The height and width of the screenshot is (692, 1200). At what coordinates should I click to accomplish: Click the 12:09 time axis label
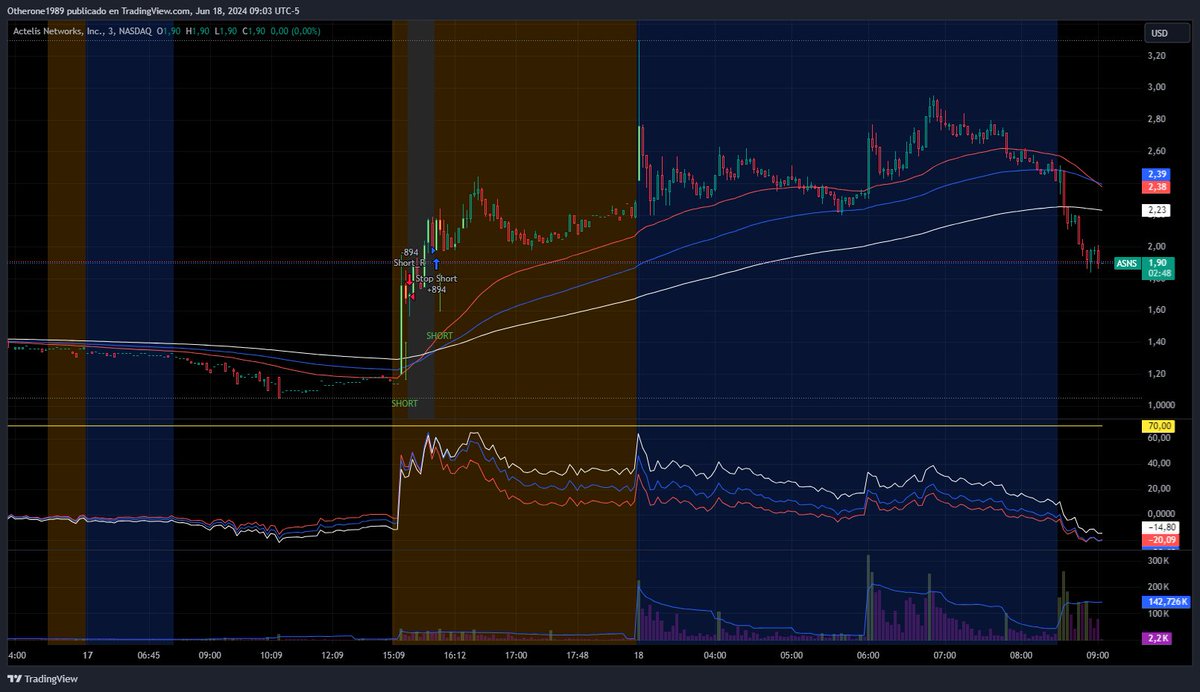(x=332, y=656)
